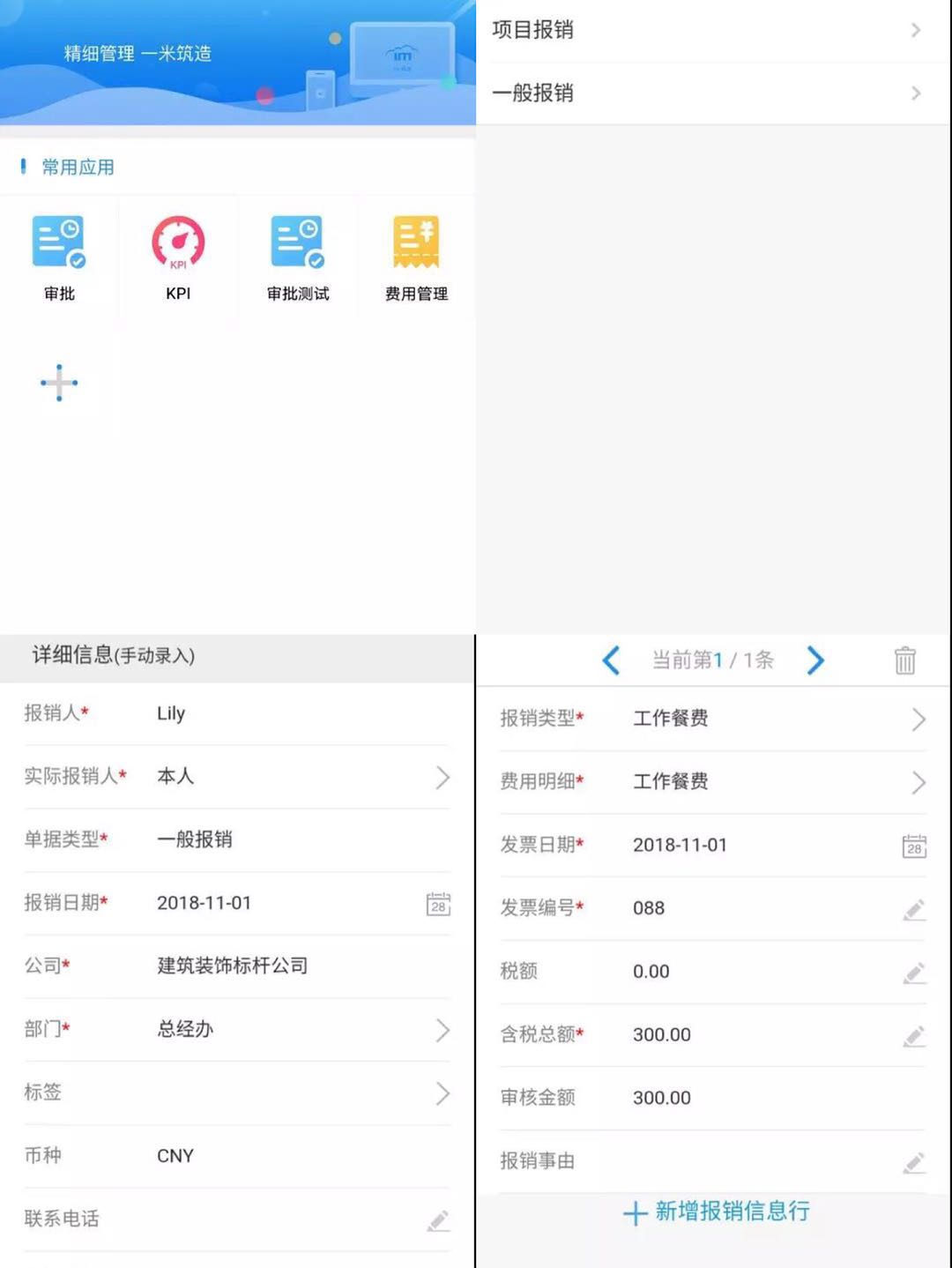This screenshot has height=1268, width=952.
Task: Expand 实际报销人 selection
Action: (x=442, y=777)
